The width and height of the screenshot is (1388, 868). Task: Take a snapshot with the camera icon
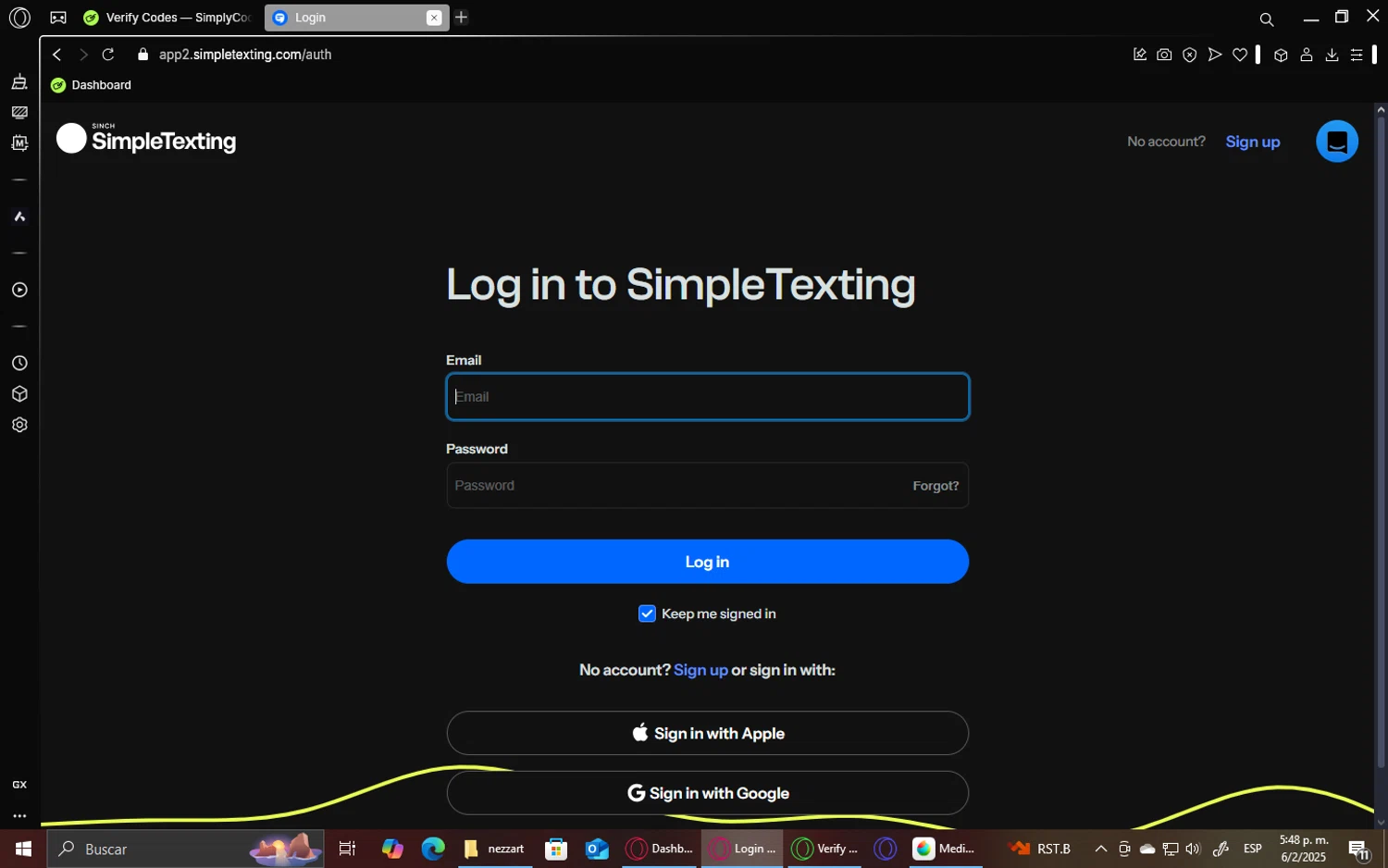pyautogui.click(x=1164, y=55)
